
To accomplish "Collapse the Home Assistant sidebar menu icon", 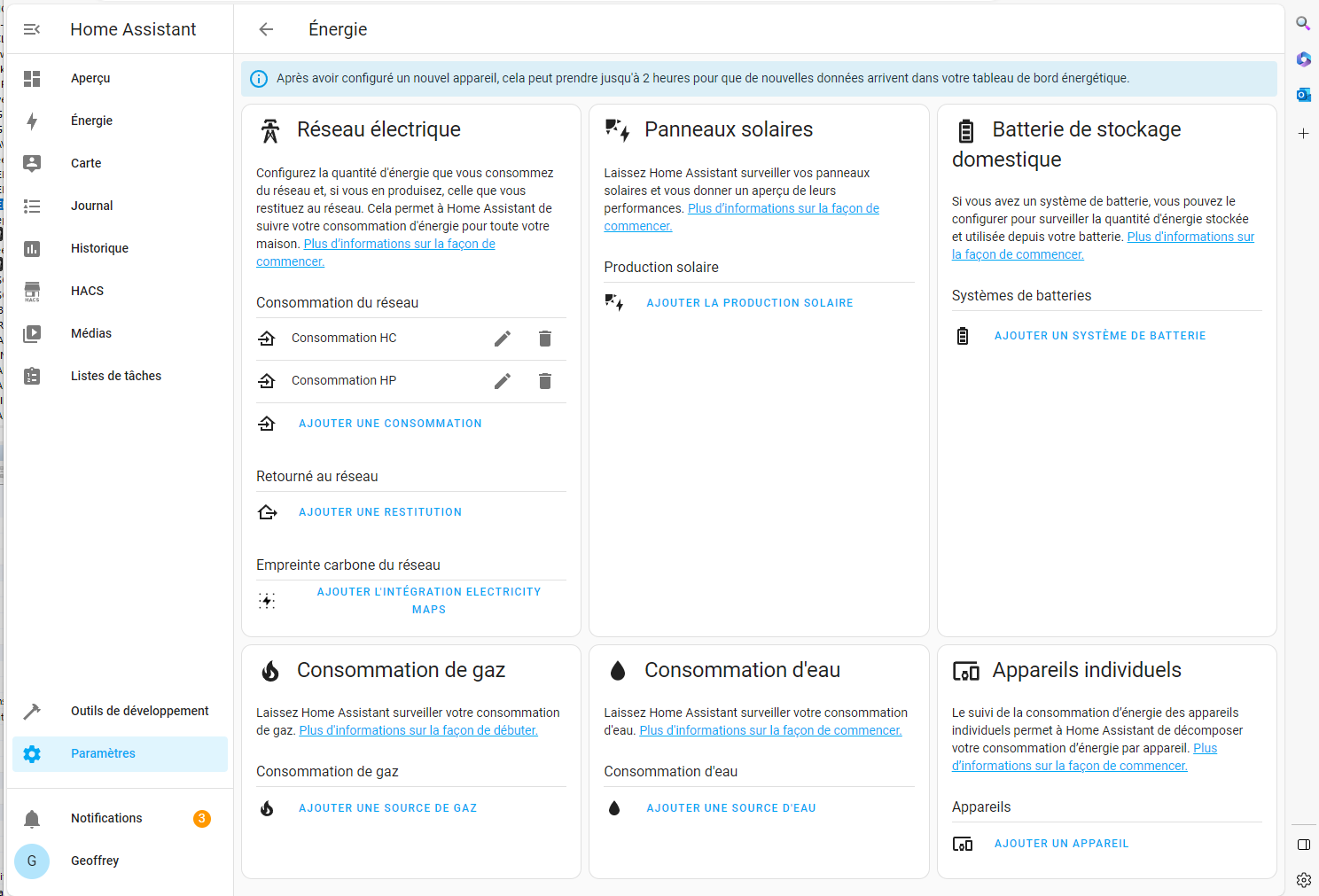I will click(32, 29).
